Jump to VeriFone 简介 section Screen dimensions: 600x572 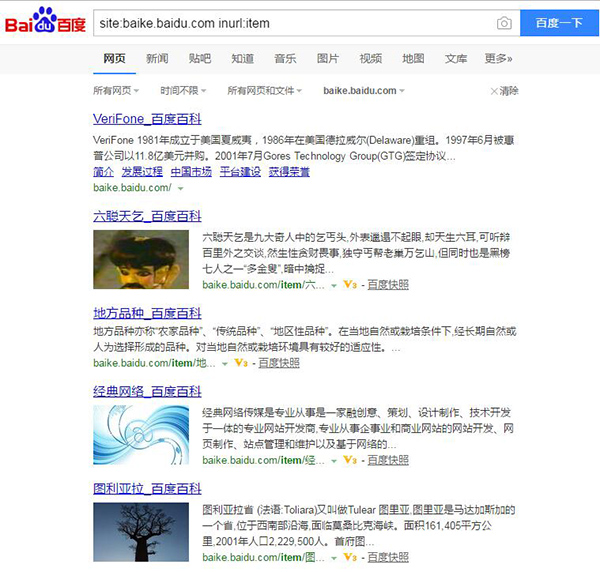103,172
